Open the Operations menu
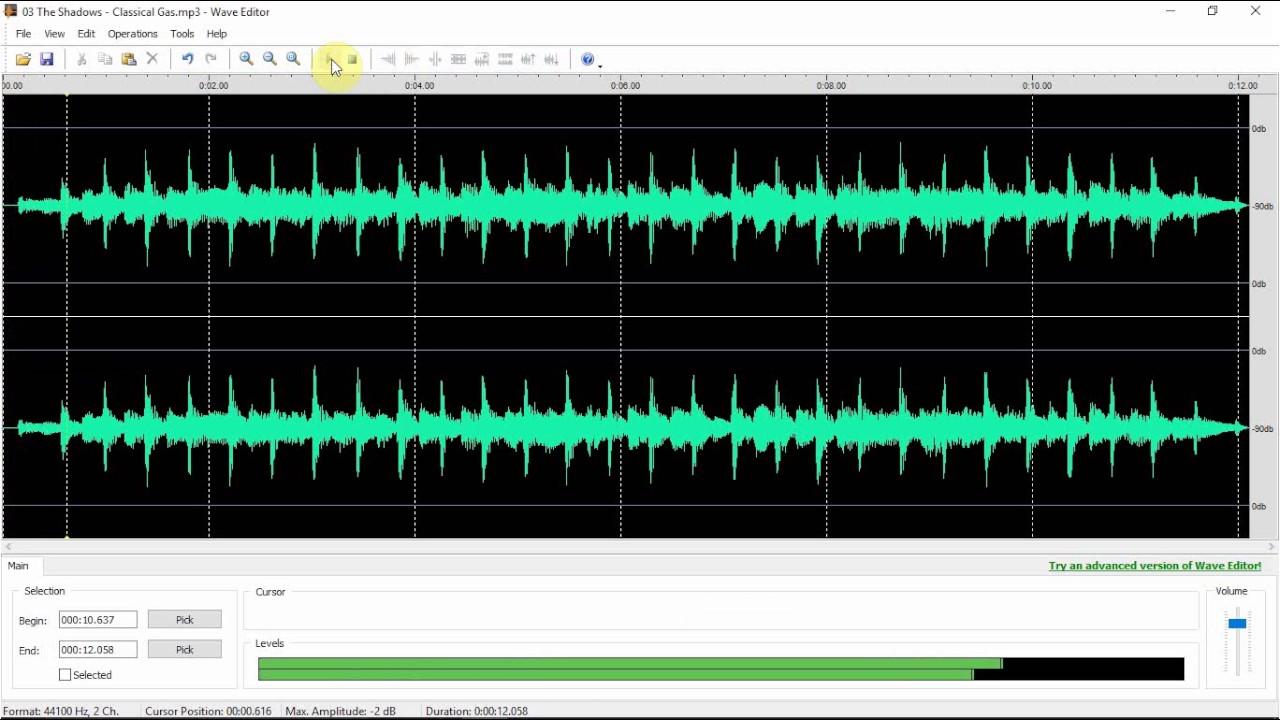1280x720 pixels. tap(132, 34)
